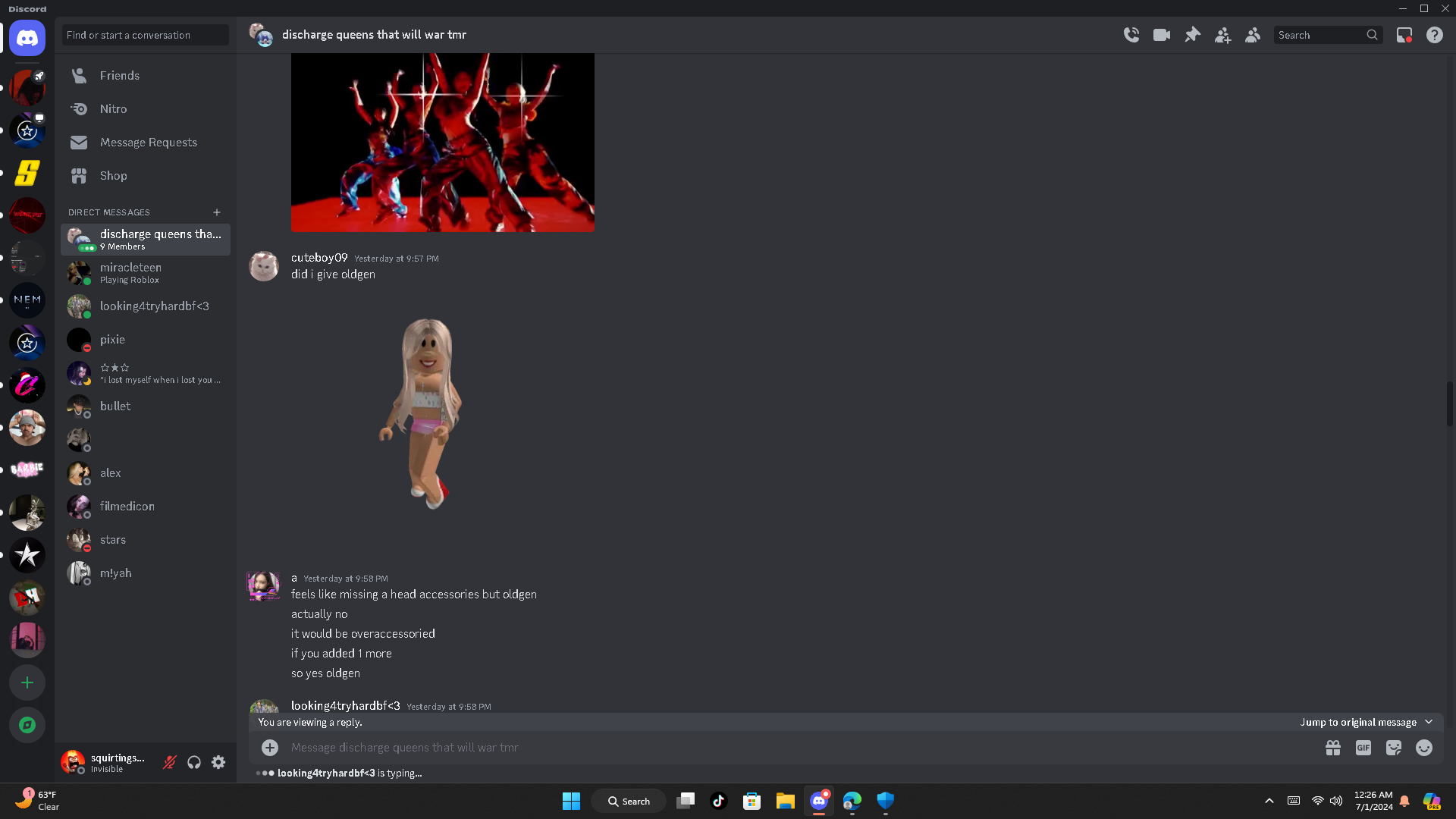Open the Barbie server icon
The width and height of the screenshot is (1456, 819).
[x=27, y=470]
